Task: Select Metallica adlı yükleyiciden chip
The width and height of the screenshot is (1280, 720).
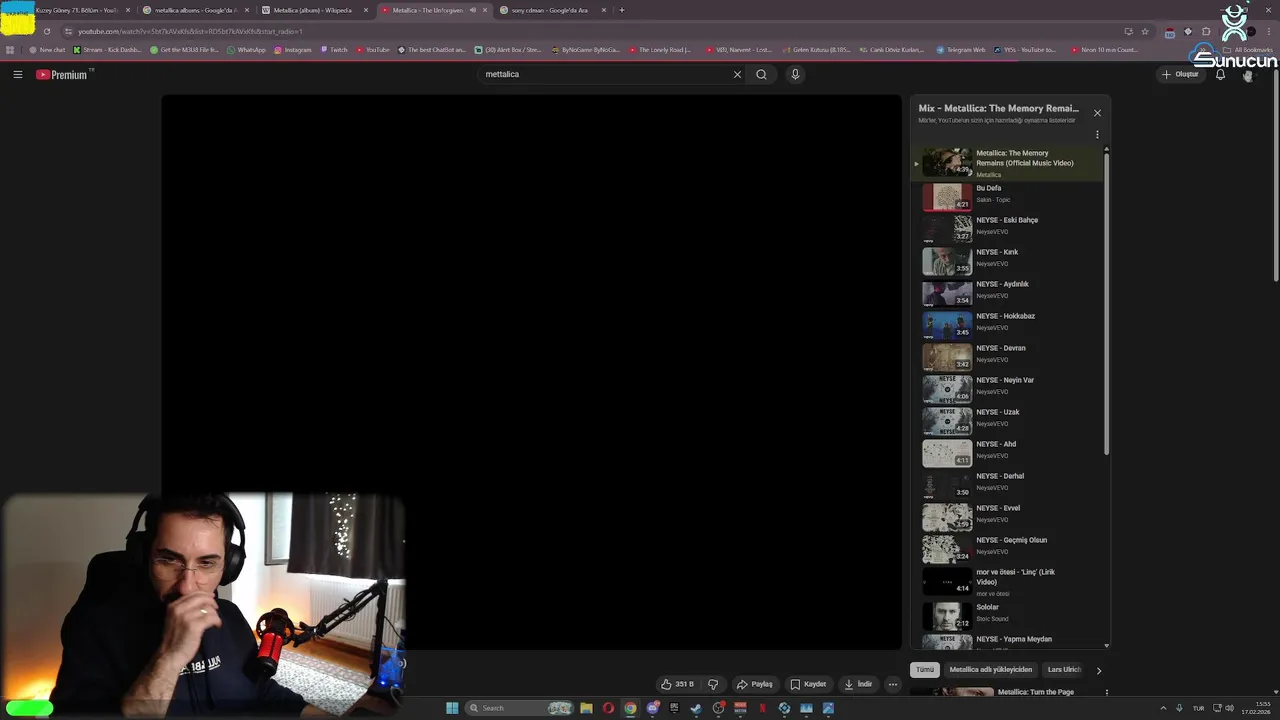Action: point(991,670)
